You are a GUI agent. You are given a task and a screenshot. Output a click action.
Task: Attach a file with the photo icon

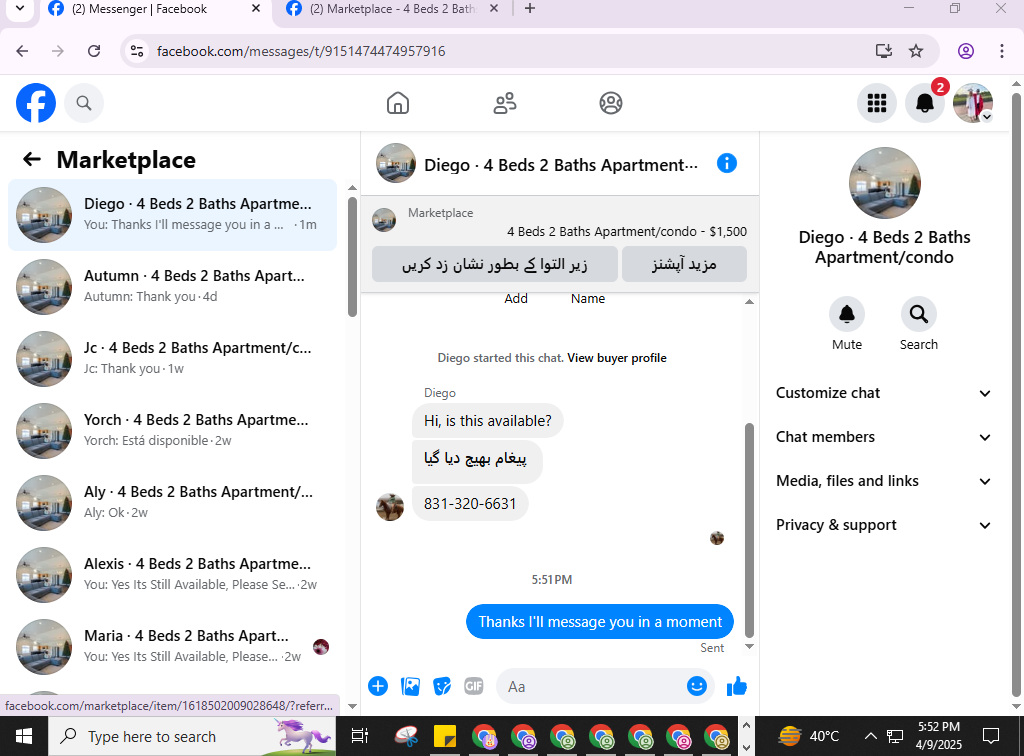tap(410, 686)
